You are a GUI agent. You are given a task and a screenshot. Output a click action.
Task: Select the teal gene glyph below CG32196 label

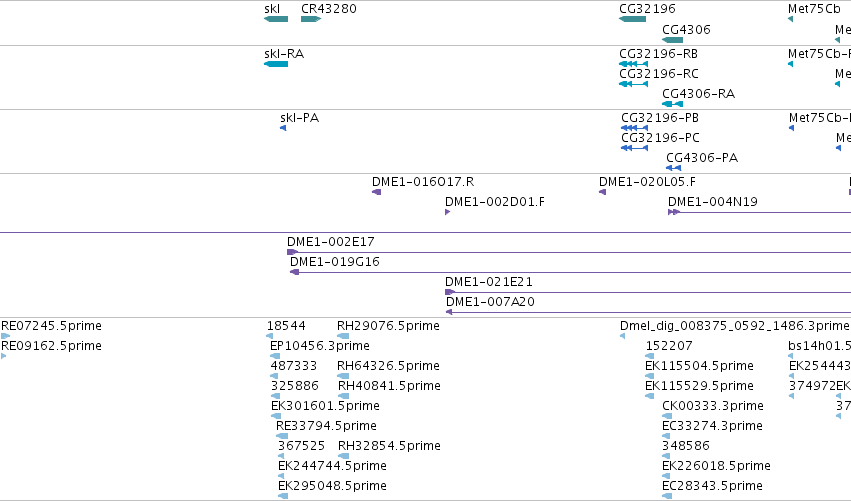tap(632, 19)
